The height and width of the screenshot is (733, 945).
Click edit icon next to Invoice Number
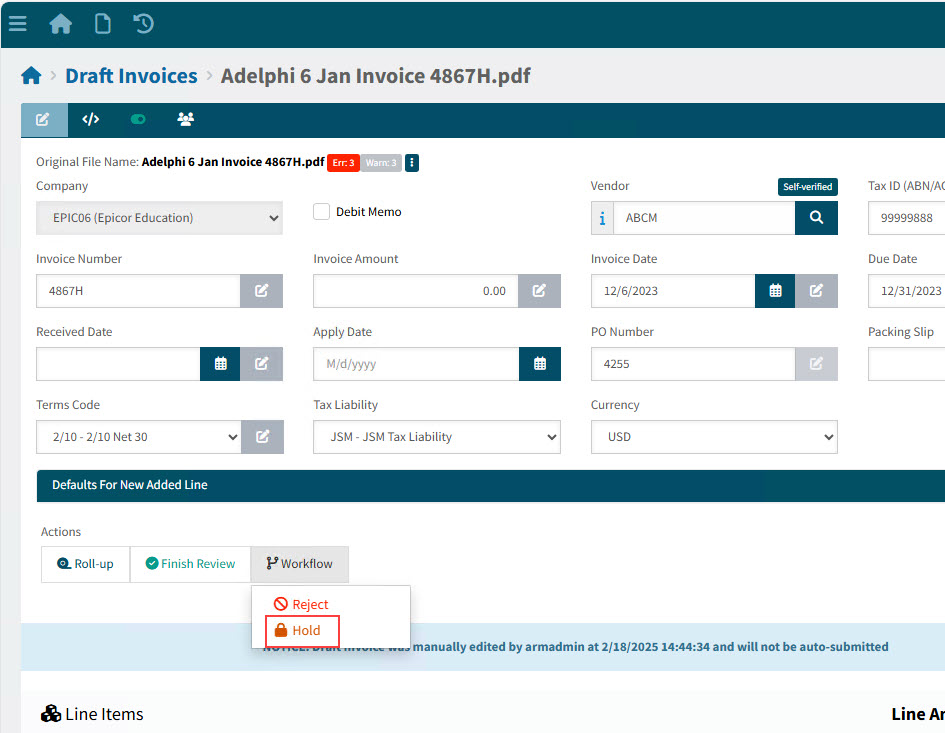[261, 291]
